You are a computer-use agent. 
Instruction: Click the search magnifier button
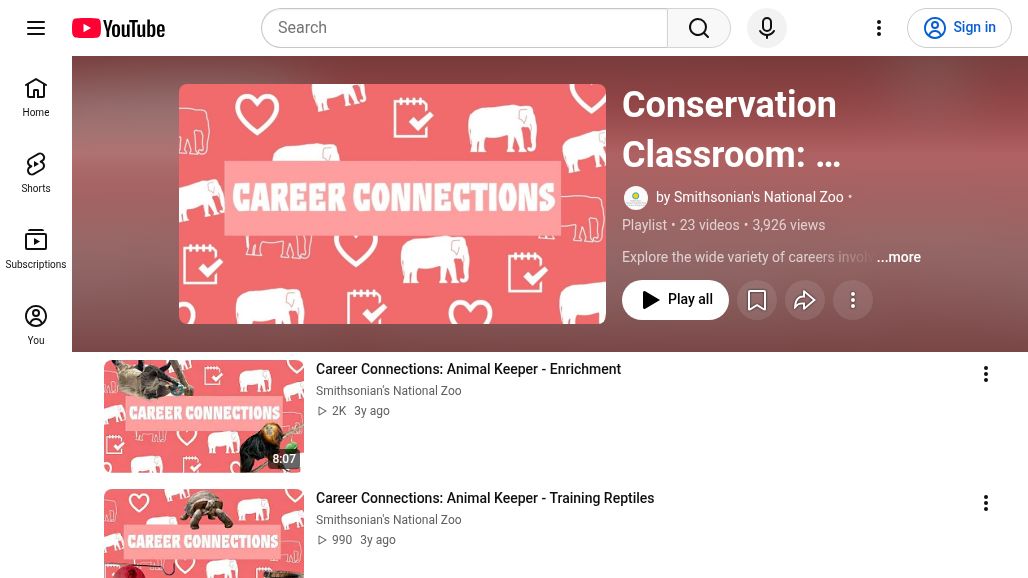pos(699,28)
